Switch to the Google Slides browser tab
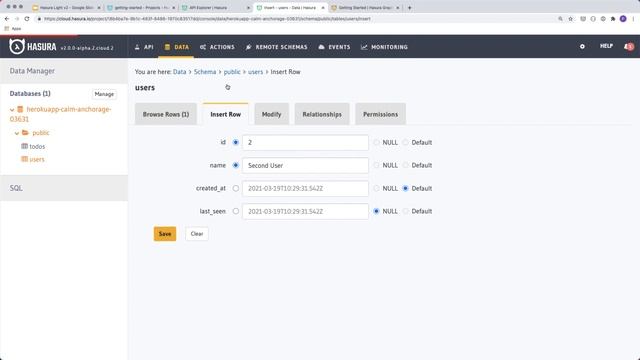 tap(67, 7)
